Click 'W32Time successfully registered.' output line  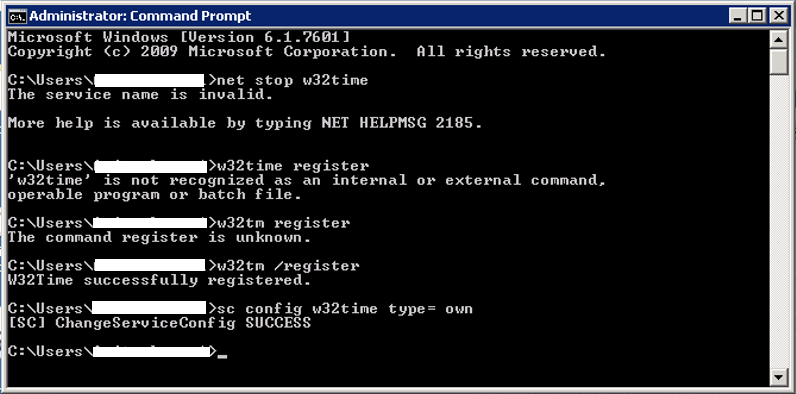159,280
